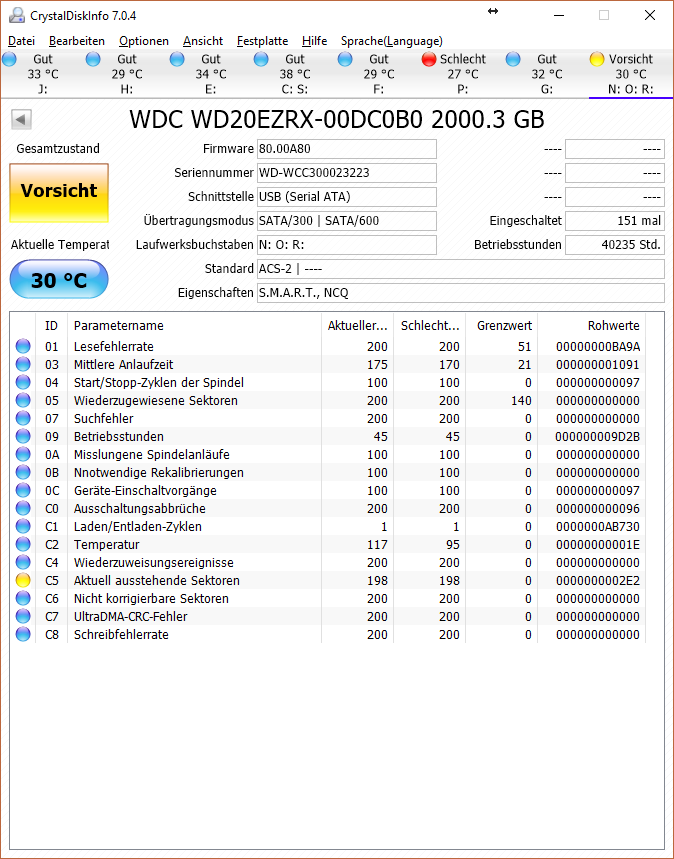Click the Grenzwert column header
This screenshot has height=859, width=674.
(502, 325)
